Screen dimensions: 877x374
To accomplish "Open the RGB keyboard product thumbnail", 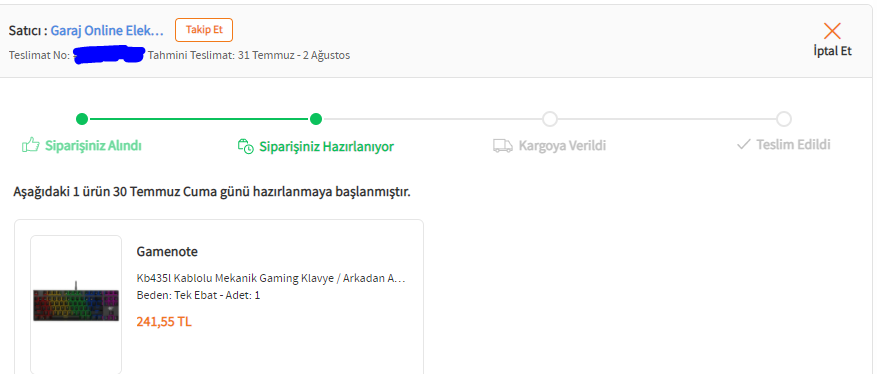I will point(76,305).
